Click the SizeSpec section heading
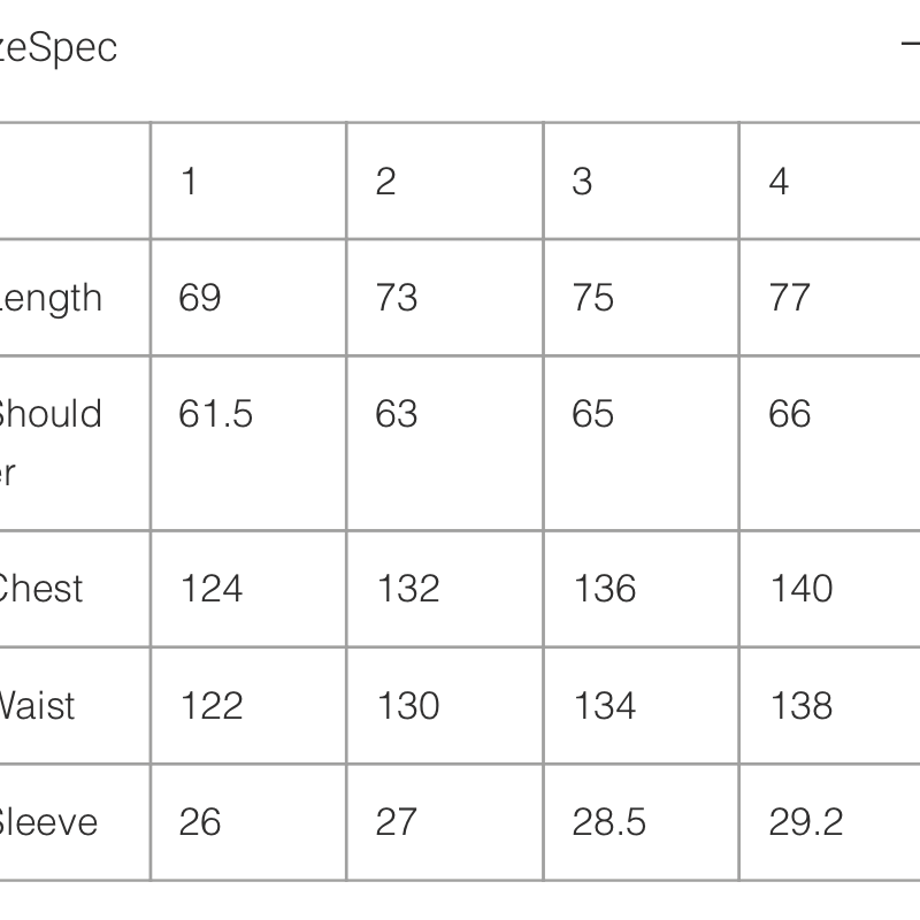This screenshot has width=920, height=920. click(x=58, y=48)
